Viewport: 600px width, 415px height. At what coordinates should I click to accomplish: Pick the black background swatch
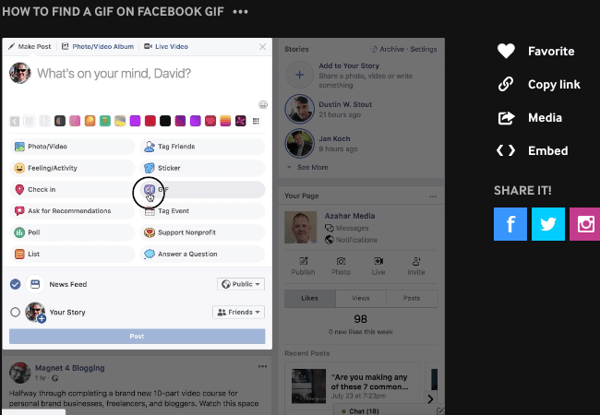tap(165, 121)
